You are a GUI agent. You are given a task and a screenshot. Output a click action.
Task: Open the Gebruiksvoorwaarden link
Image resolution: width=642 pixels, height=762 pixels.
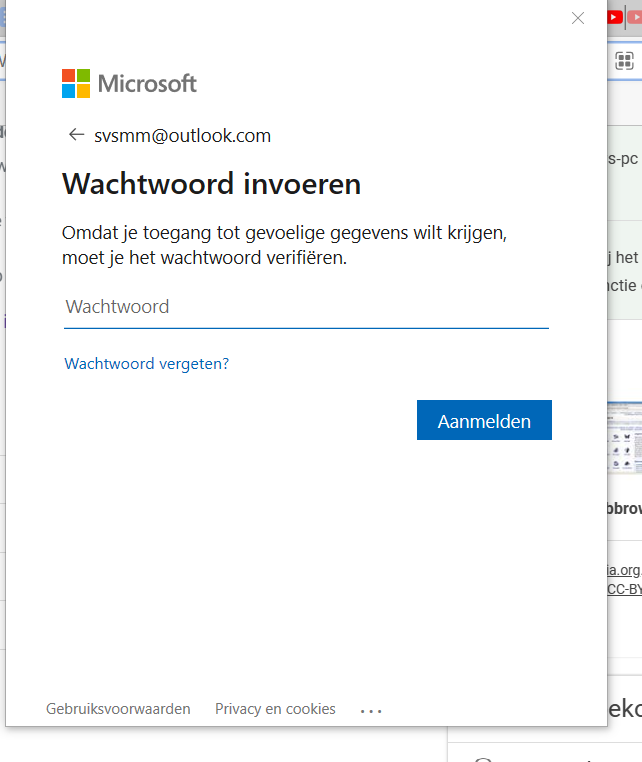[118, 709]
